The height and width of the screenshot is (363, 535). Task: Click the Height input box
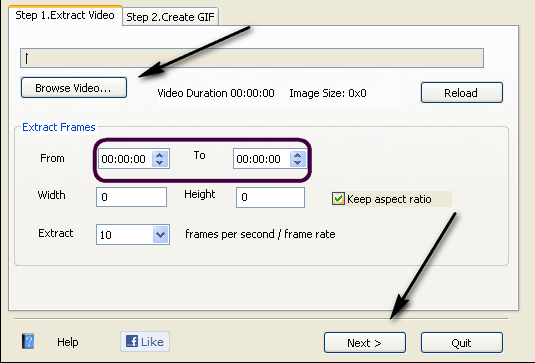point(270,197)
